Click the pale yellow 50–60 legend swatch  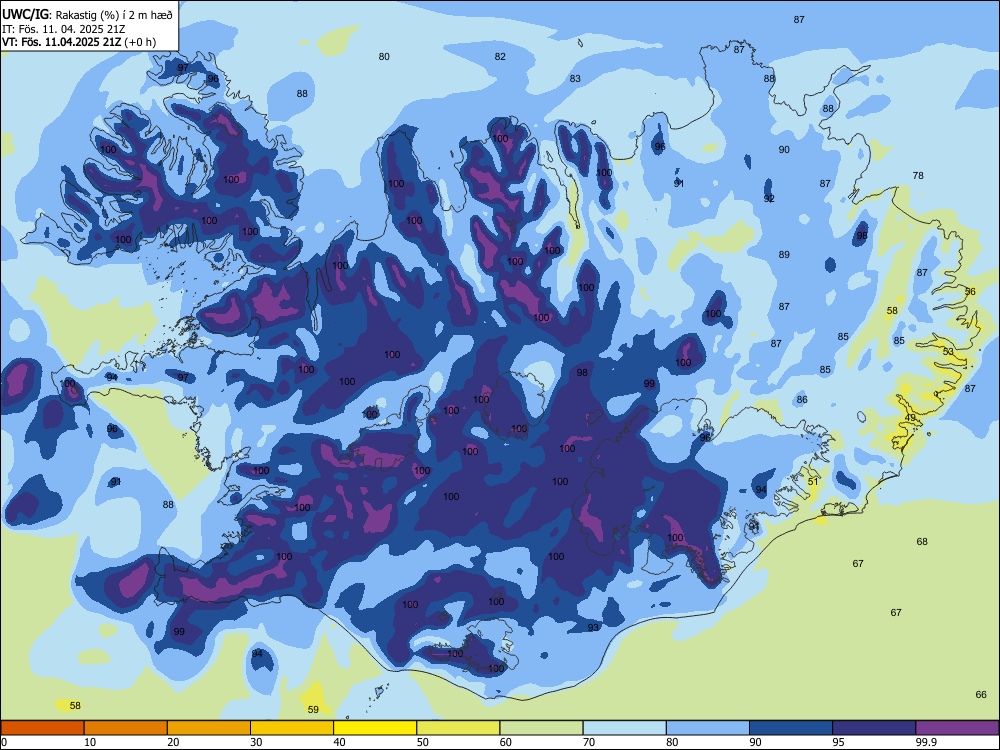[458, 728]
